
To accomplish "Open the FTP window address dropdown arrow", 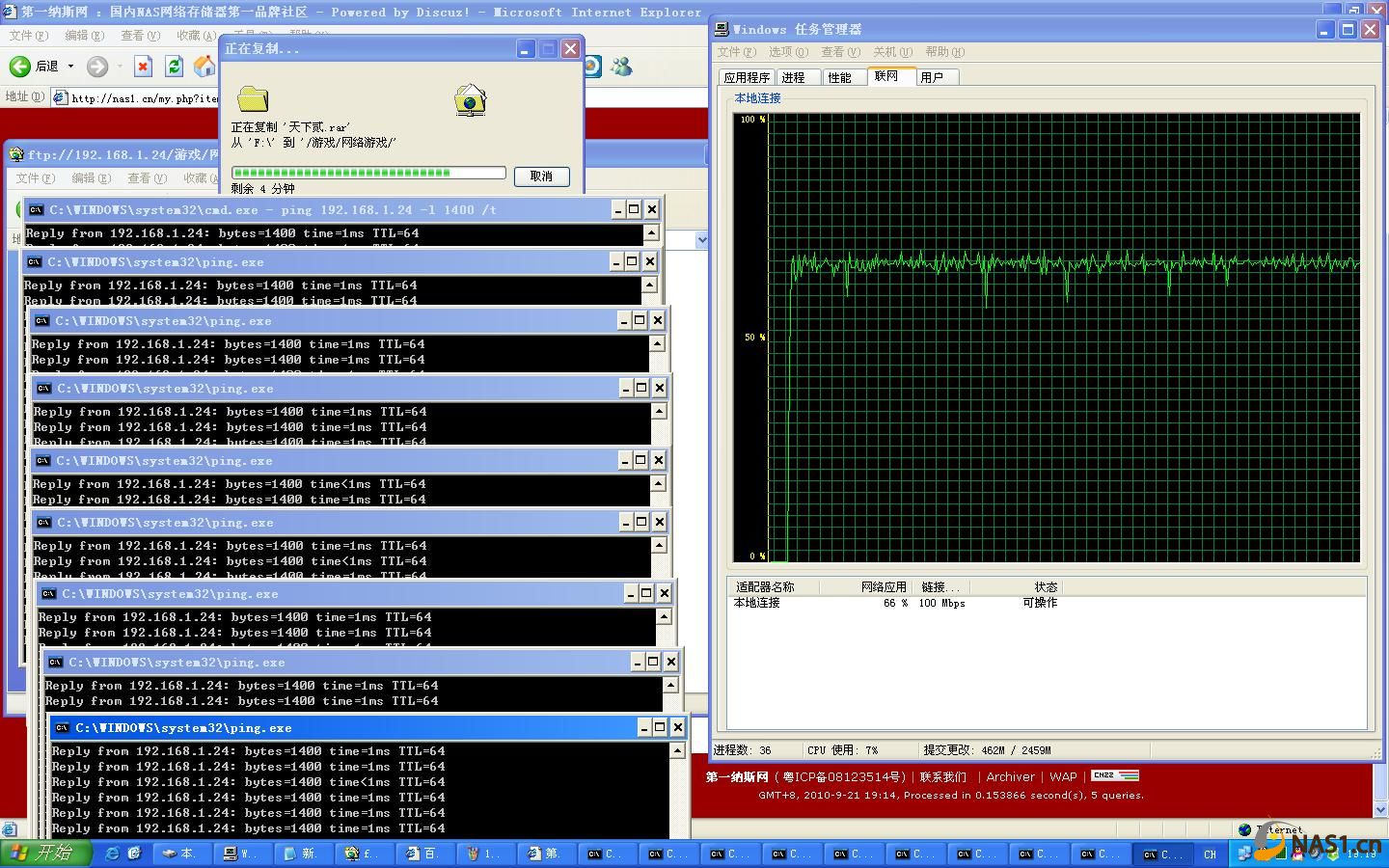I will tap(701, 239).
